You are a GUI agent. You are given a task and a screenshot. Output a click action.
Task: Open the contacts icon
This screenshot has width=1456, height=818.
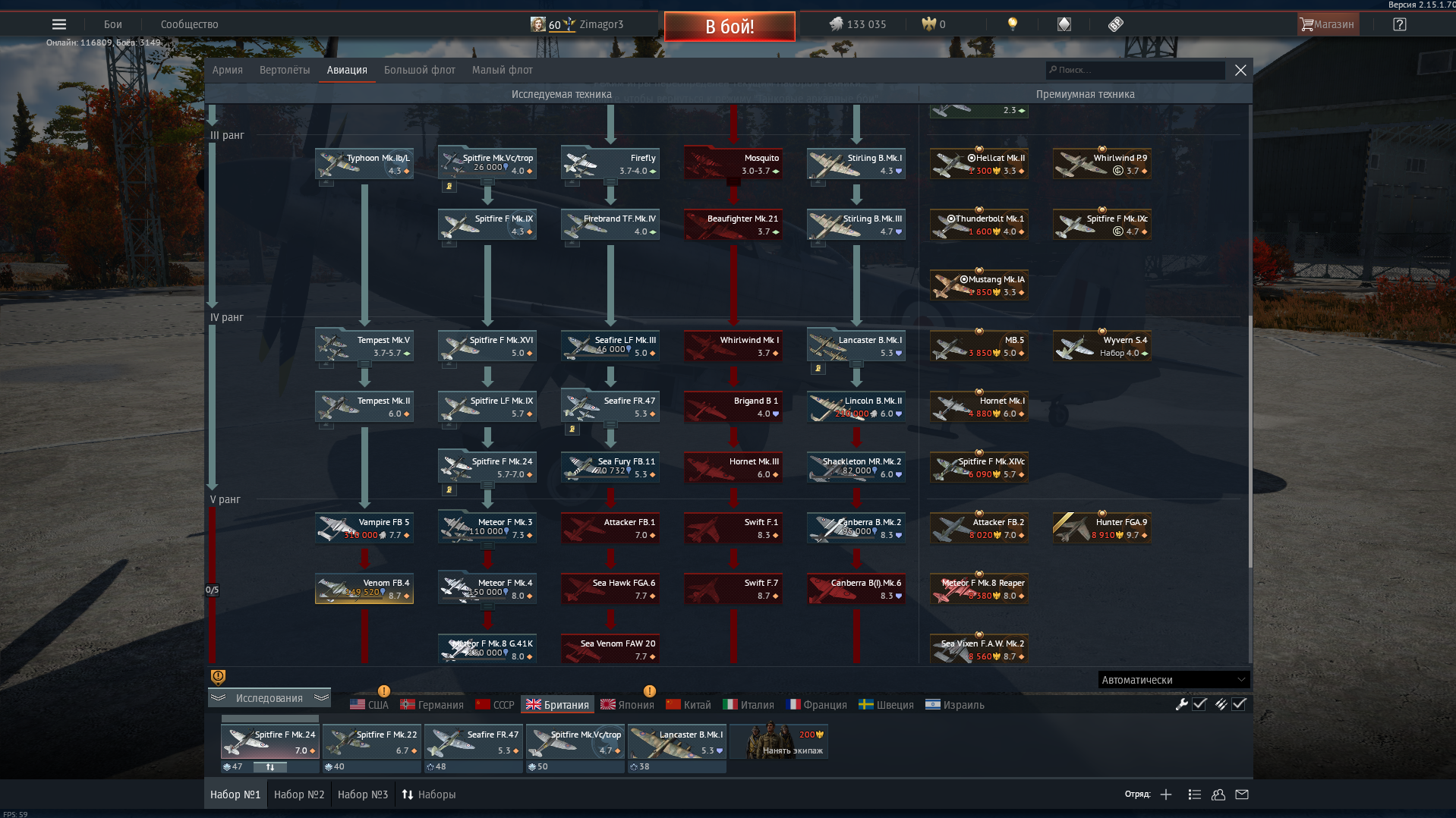point(1218,794)
